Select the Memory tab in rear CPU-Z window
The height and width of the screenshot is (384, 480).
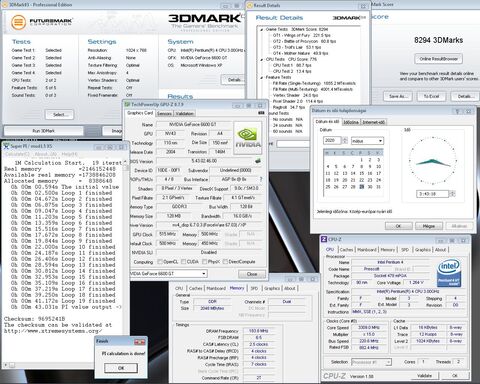[237, 288]
